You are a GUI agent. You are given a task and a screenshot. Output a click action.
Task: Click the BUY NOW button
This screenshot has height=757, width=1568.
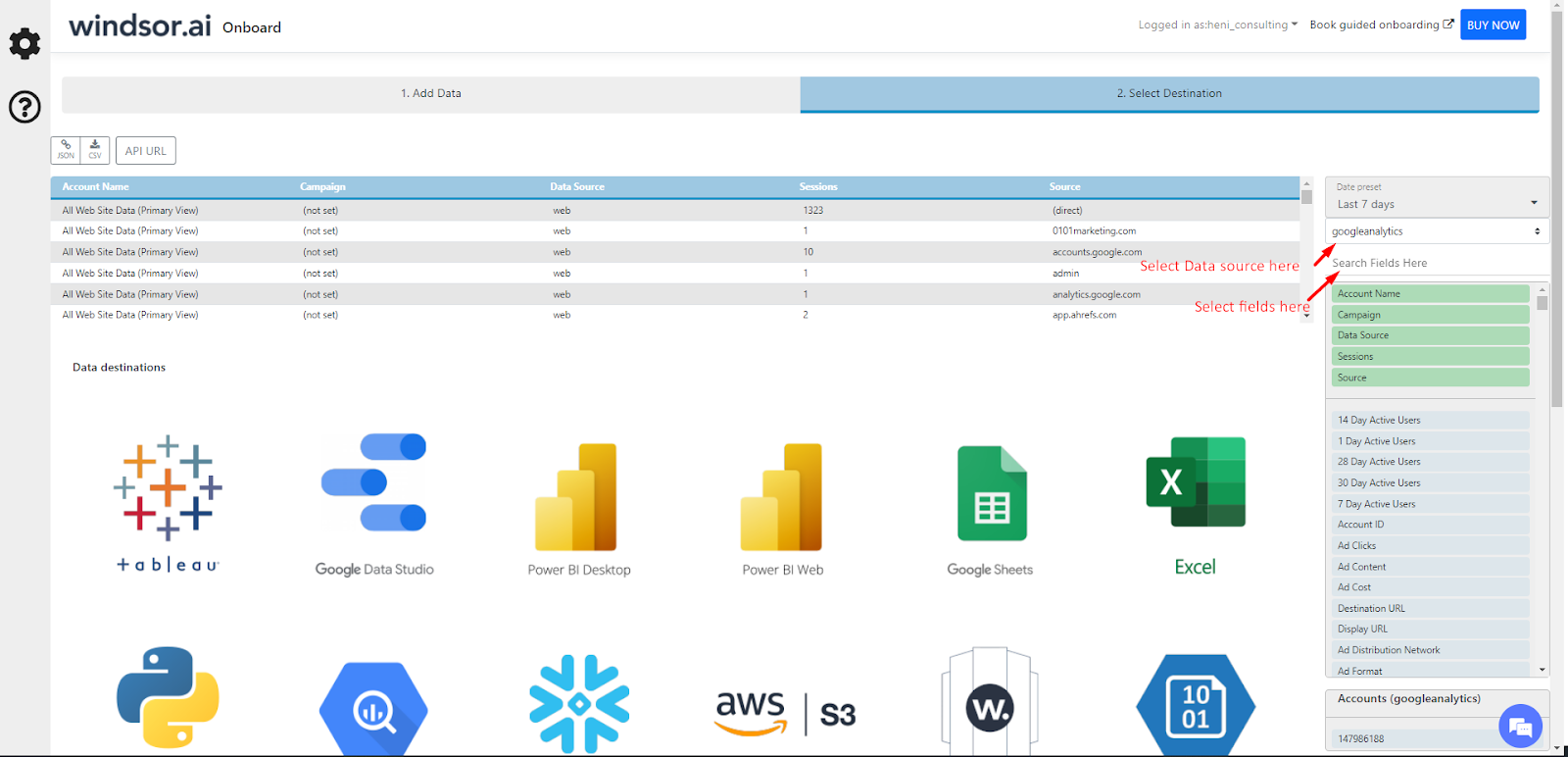[1493, 25]
